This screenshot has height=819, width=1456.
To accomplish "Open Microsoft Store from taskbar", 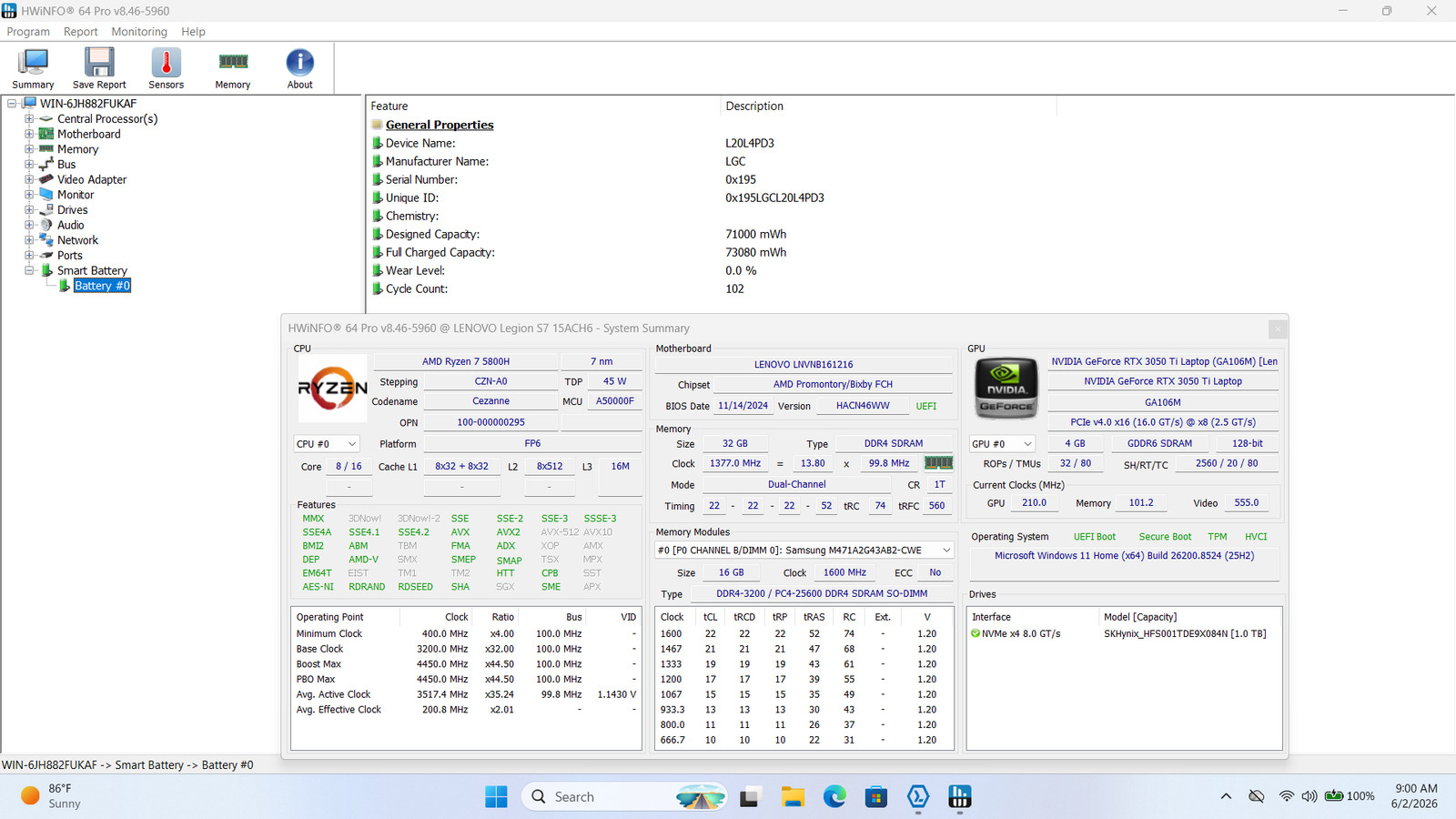I will (x=876, y=796).
